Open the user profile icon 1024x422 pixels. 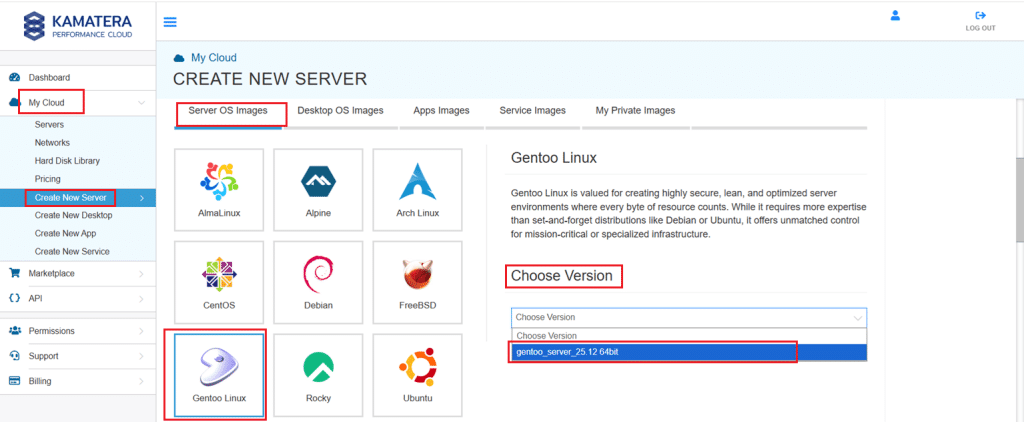pos(895,15)
